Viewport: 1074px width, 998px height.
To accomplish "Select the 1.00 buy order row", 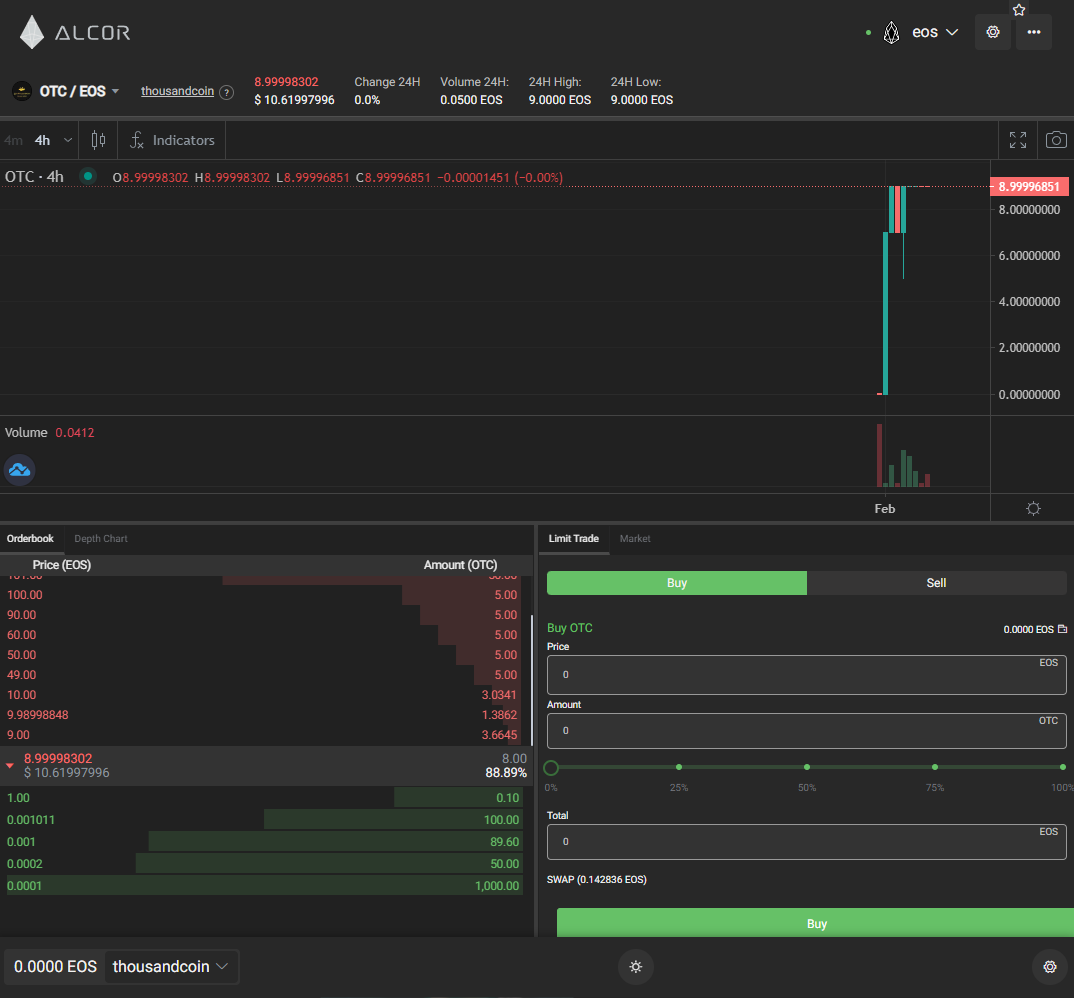I will click(264, 798).
